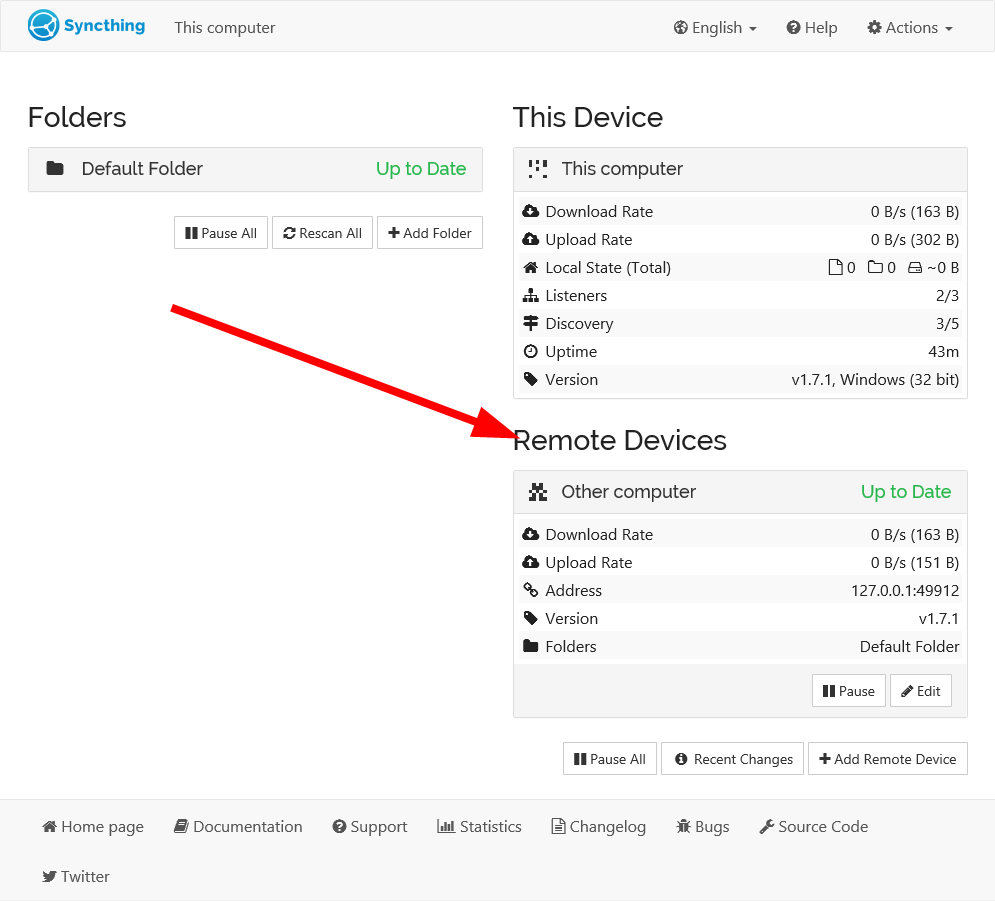This screenshot has width=995, height=901.
Task: Pause all remote devices
Action: pos(609,759)
